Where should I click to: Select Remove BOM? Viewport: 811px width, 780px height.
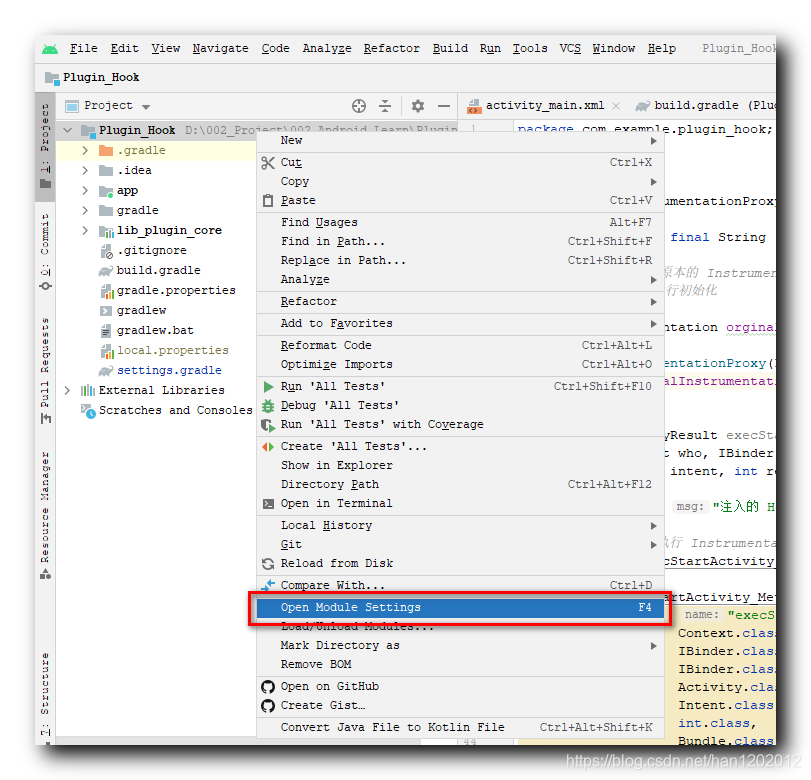click(460, 664)
